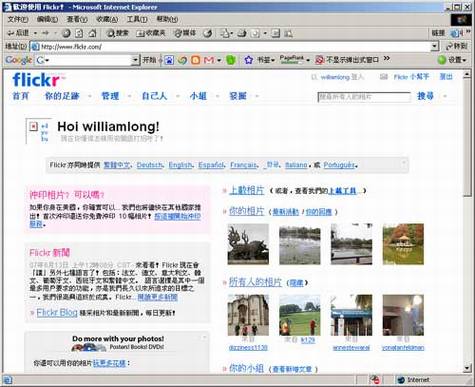The width and height of the screenshot is (475, 387).
Task: Open the 编辑 Edit menu
Action: [x=48, y=19]
